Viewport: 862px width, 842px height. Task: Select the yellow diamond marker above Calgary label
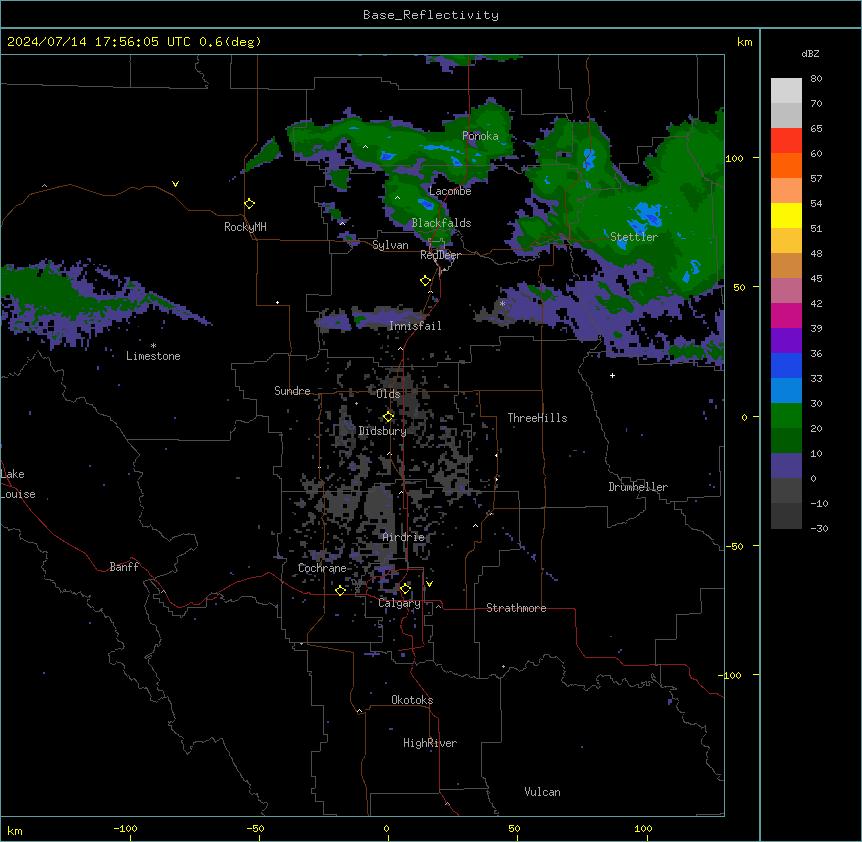click(405, 589)
